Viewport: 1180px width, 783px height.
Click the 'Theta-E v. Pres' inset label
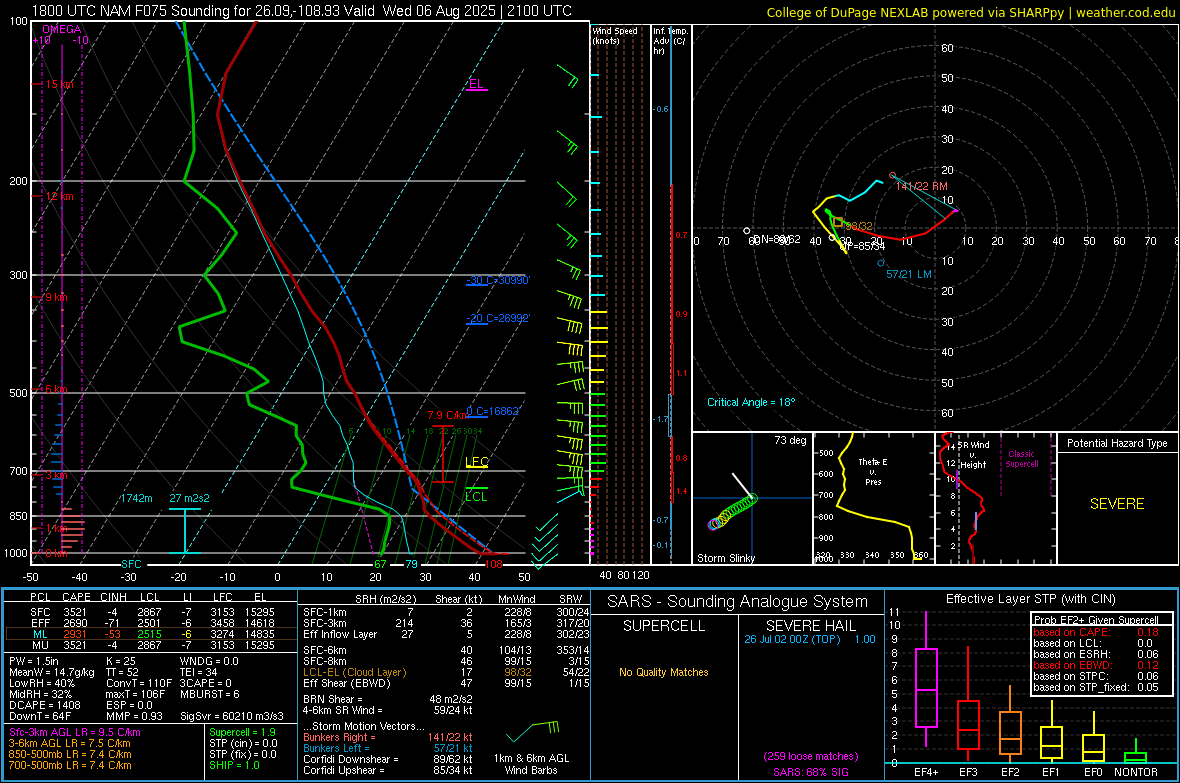click(x=873, y=471)
